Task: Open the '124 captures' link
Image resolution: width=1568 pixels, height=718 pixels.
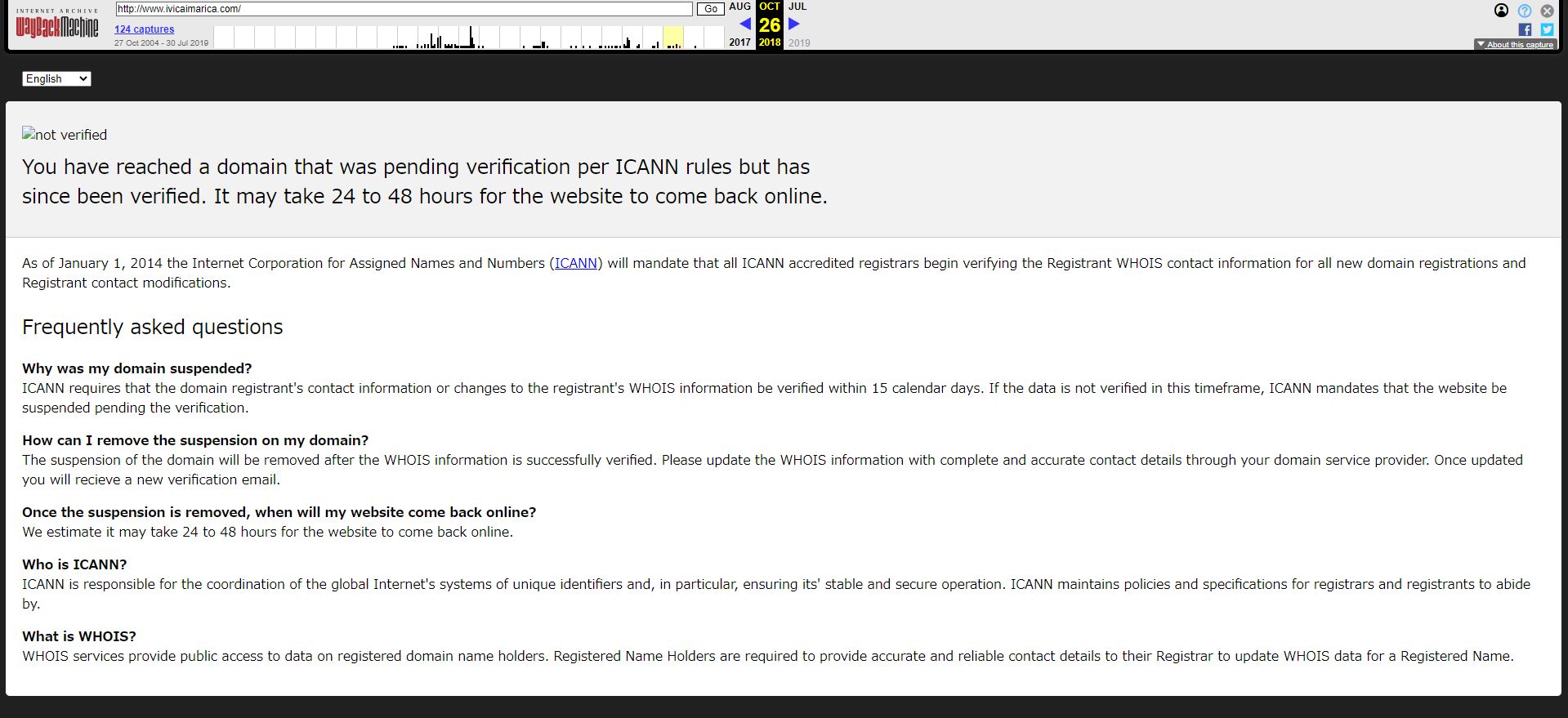Action: pyautogui.click(x=144, y=29)
